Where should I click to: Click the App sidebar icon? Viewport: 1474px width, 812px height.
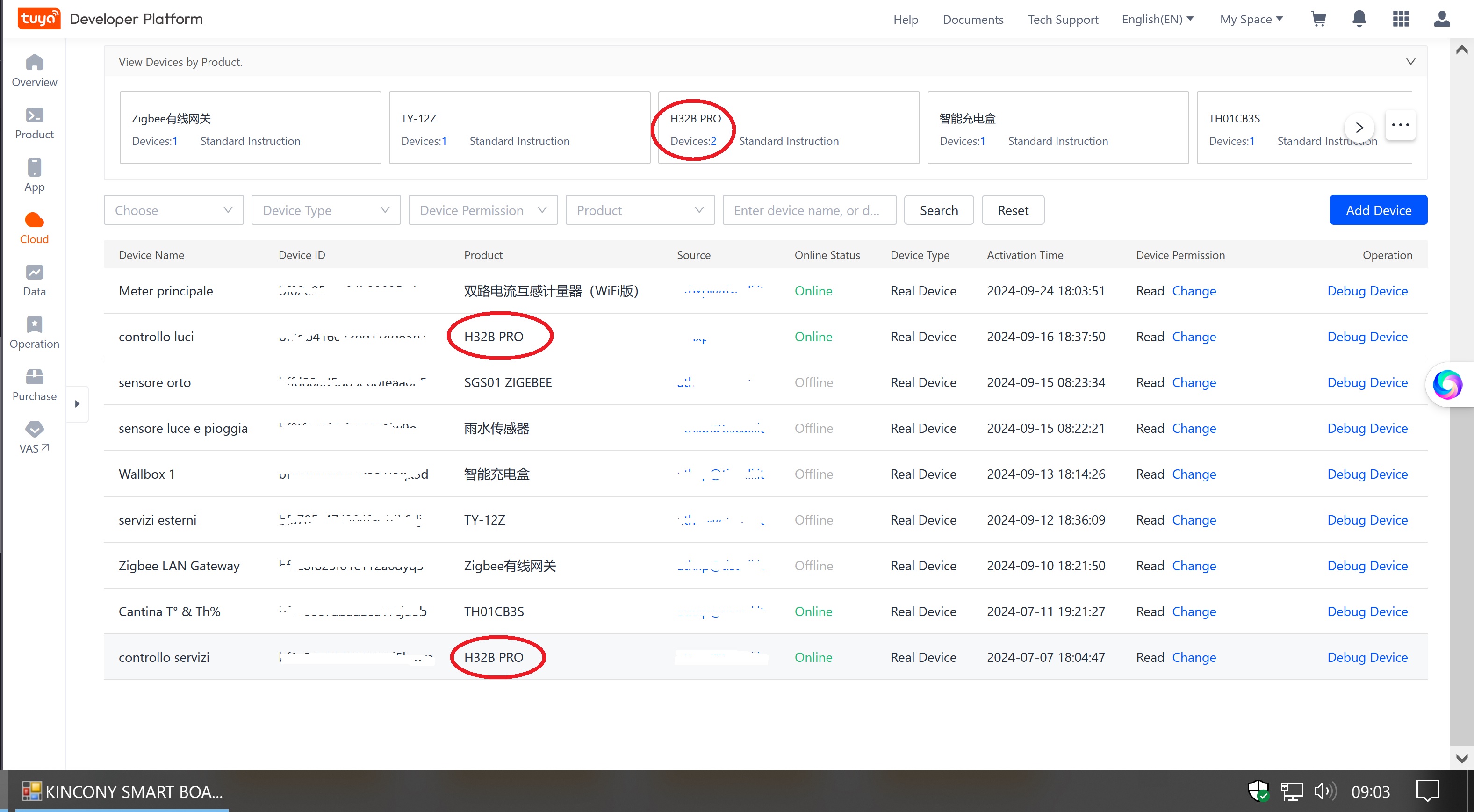tap(34, 174)
